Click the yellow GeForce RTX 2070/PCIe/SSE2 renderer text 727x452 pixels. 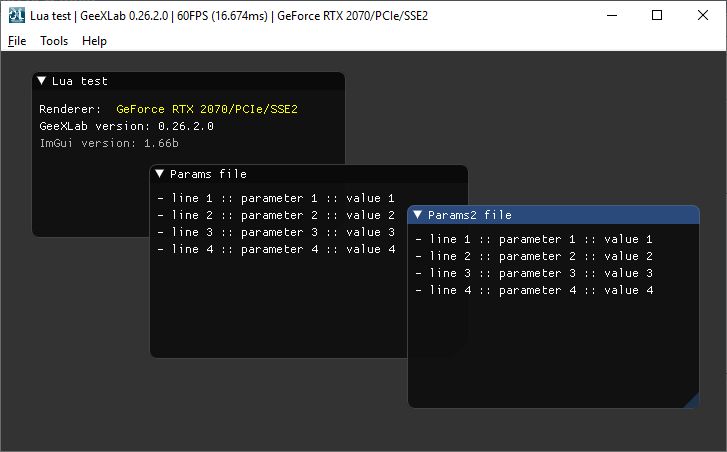point(207,109)
